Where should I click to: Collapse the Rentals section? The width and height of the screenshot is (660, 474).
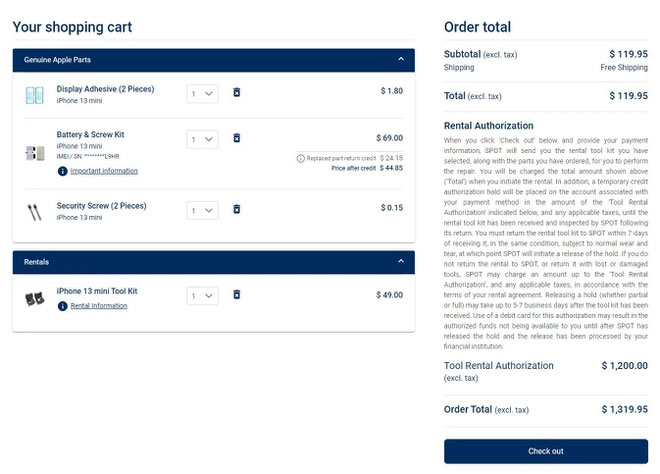coord(401,262)
